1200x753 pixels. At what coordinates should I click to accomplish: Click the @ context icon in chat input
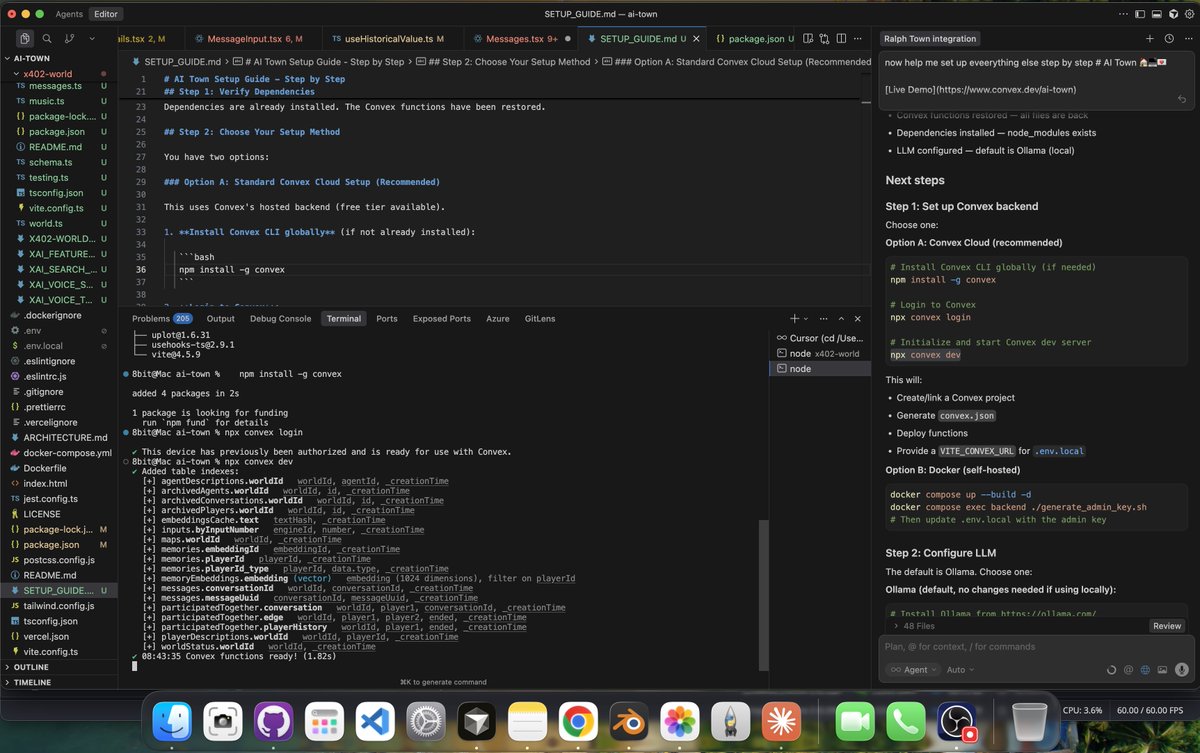click(1128, 670)
